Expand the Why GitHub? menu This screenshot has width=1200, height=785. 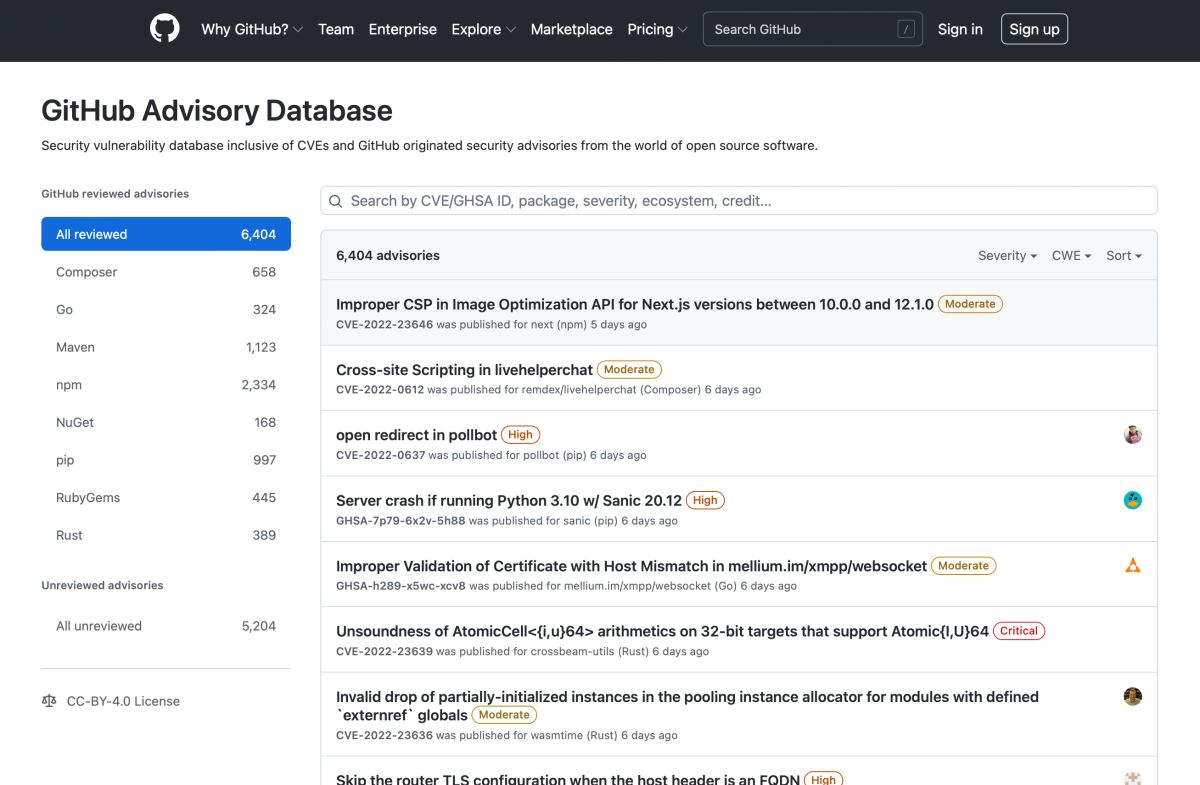252,29
